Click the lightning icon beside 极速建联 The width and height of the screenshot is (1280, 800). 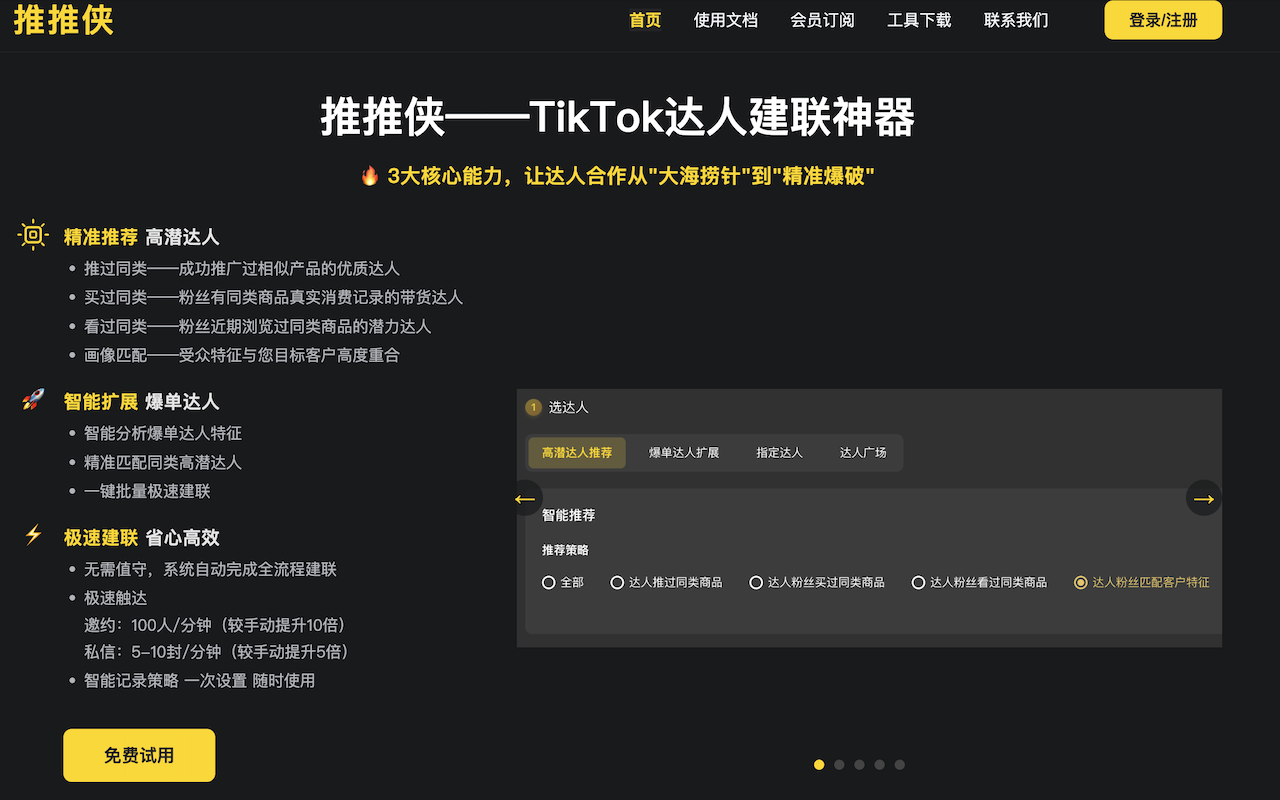click(x=33, y=535)
